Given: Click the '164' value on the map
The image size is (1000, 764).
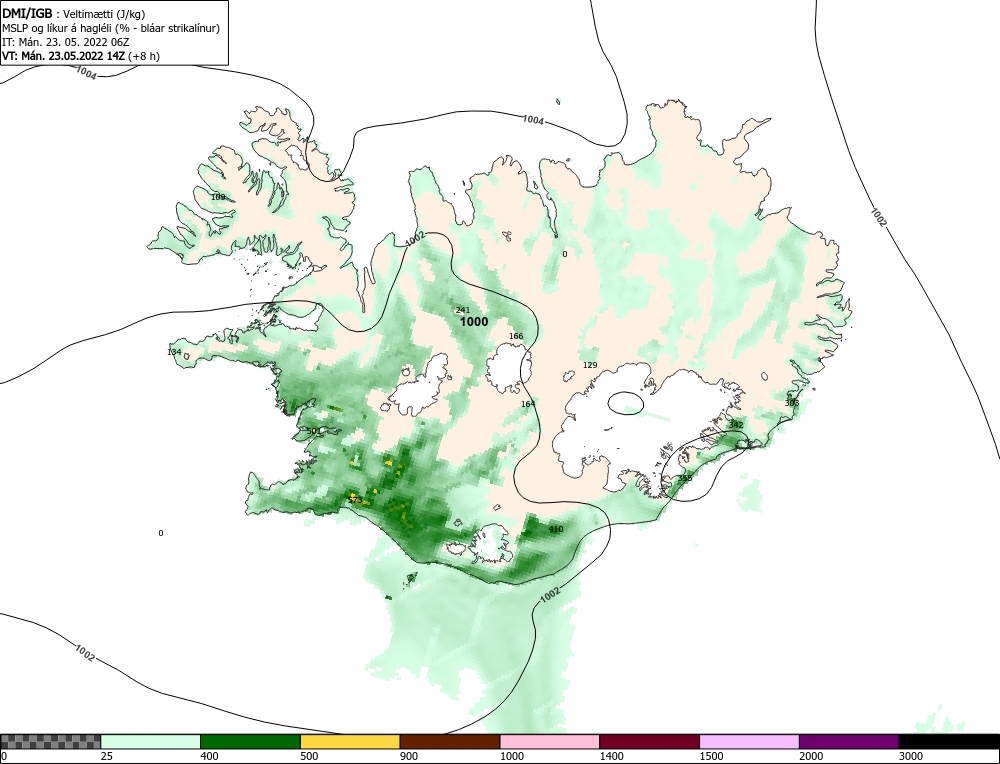Looking at the screenshot, I should point(528,404).
